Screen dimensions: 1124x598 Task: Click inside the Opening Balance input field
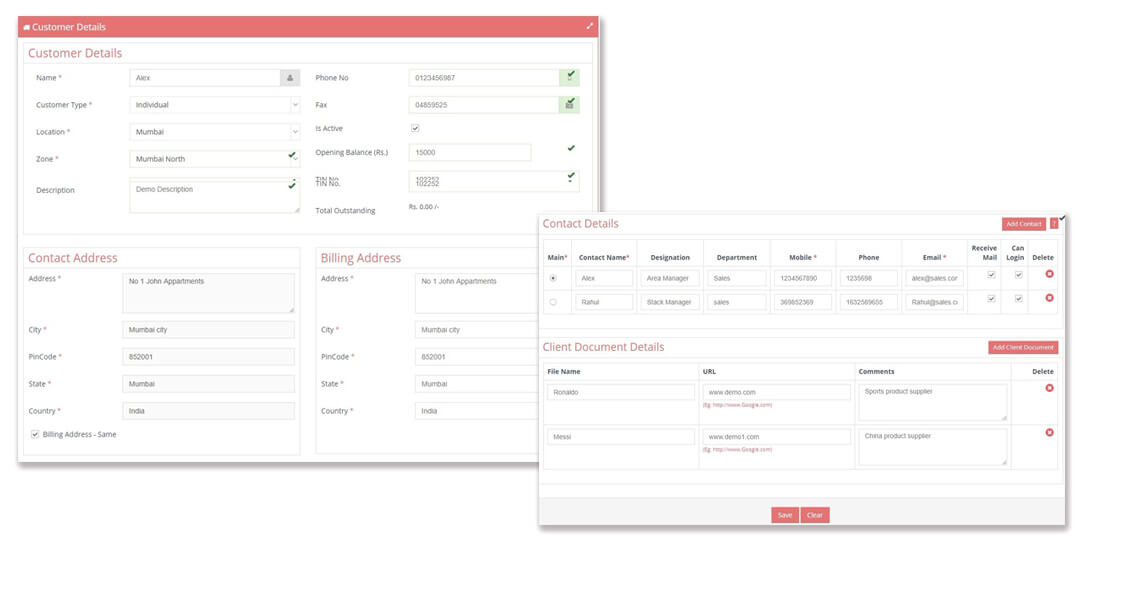[470, 151]
